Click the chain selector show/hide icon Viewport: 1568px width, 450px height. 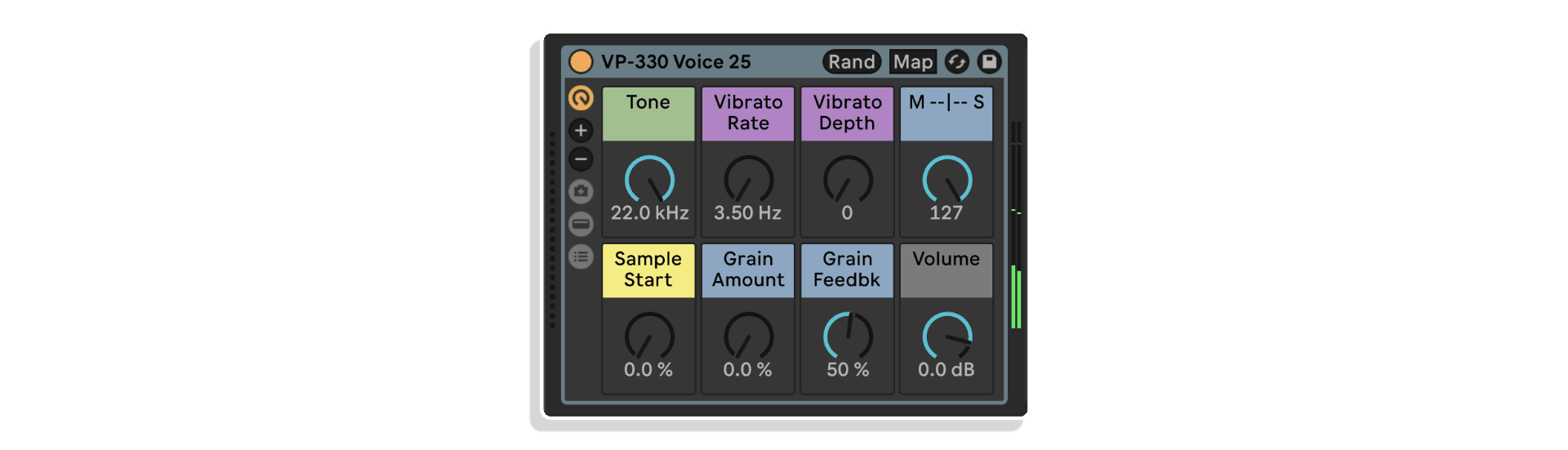coord(581,224)
